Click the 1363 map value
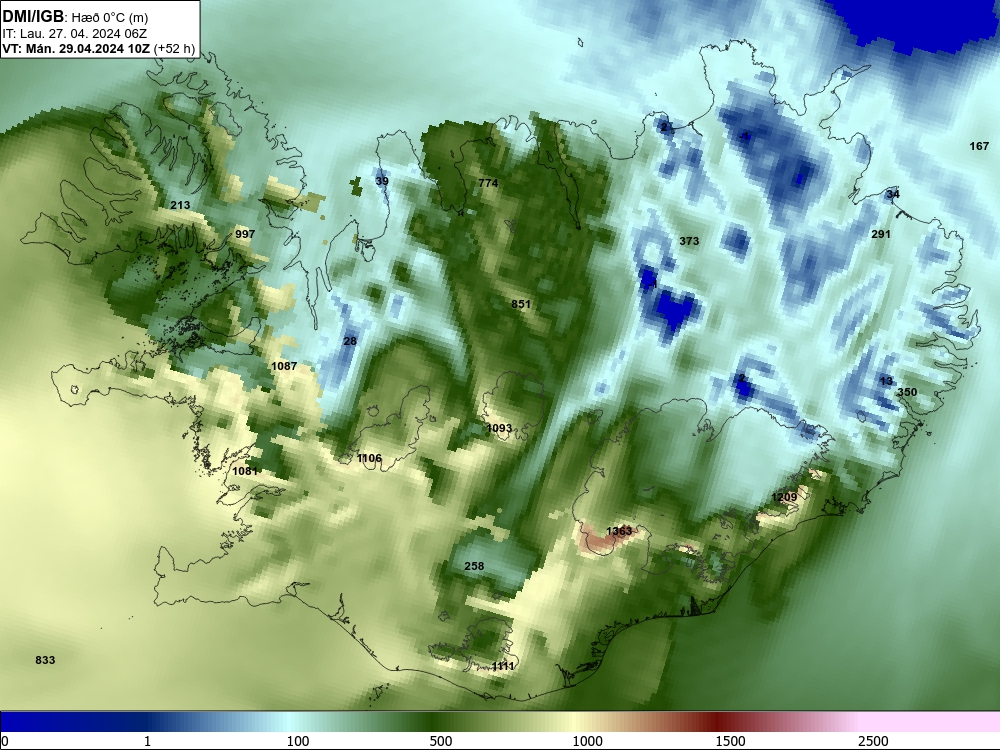 tap(619, 531)
